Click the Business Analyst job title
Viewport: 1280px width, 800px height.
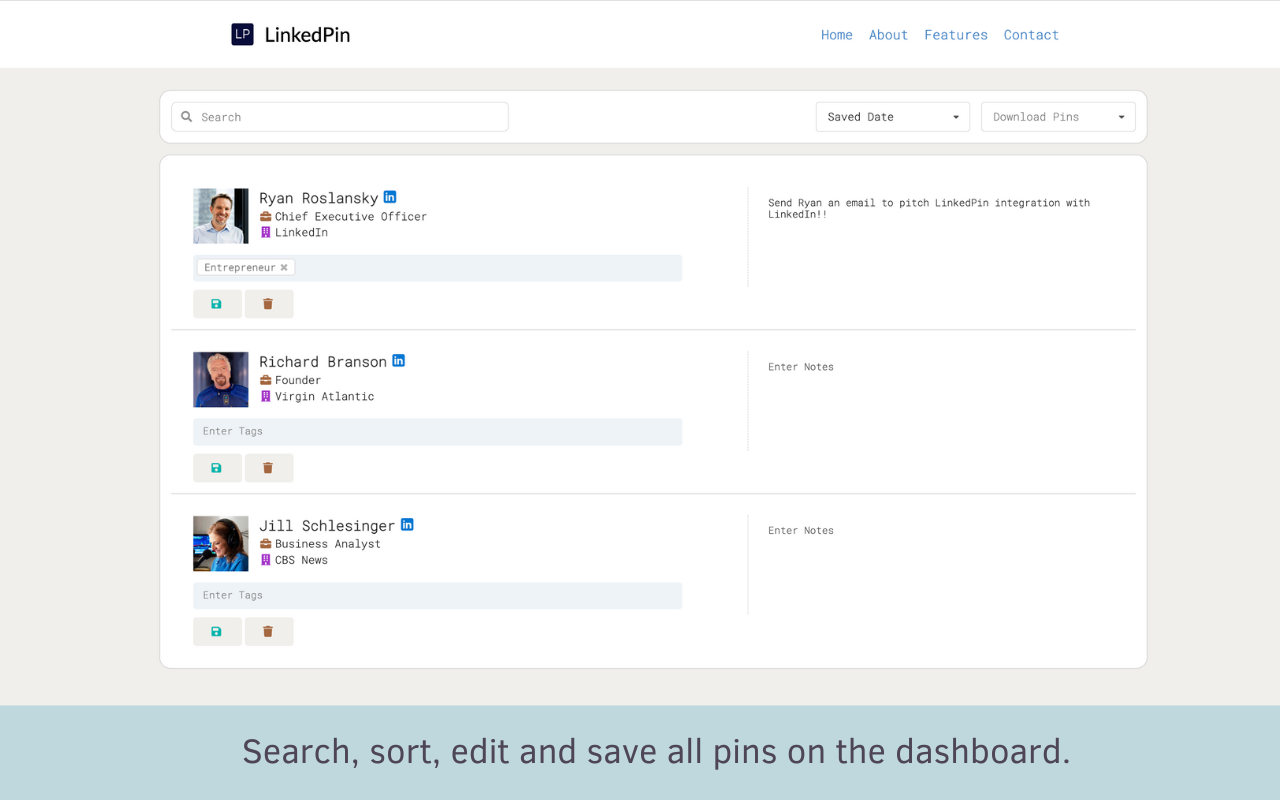point(328,545)
